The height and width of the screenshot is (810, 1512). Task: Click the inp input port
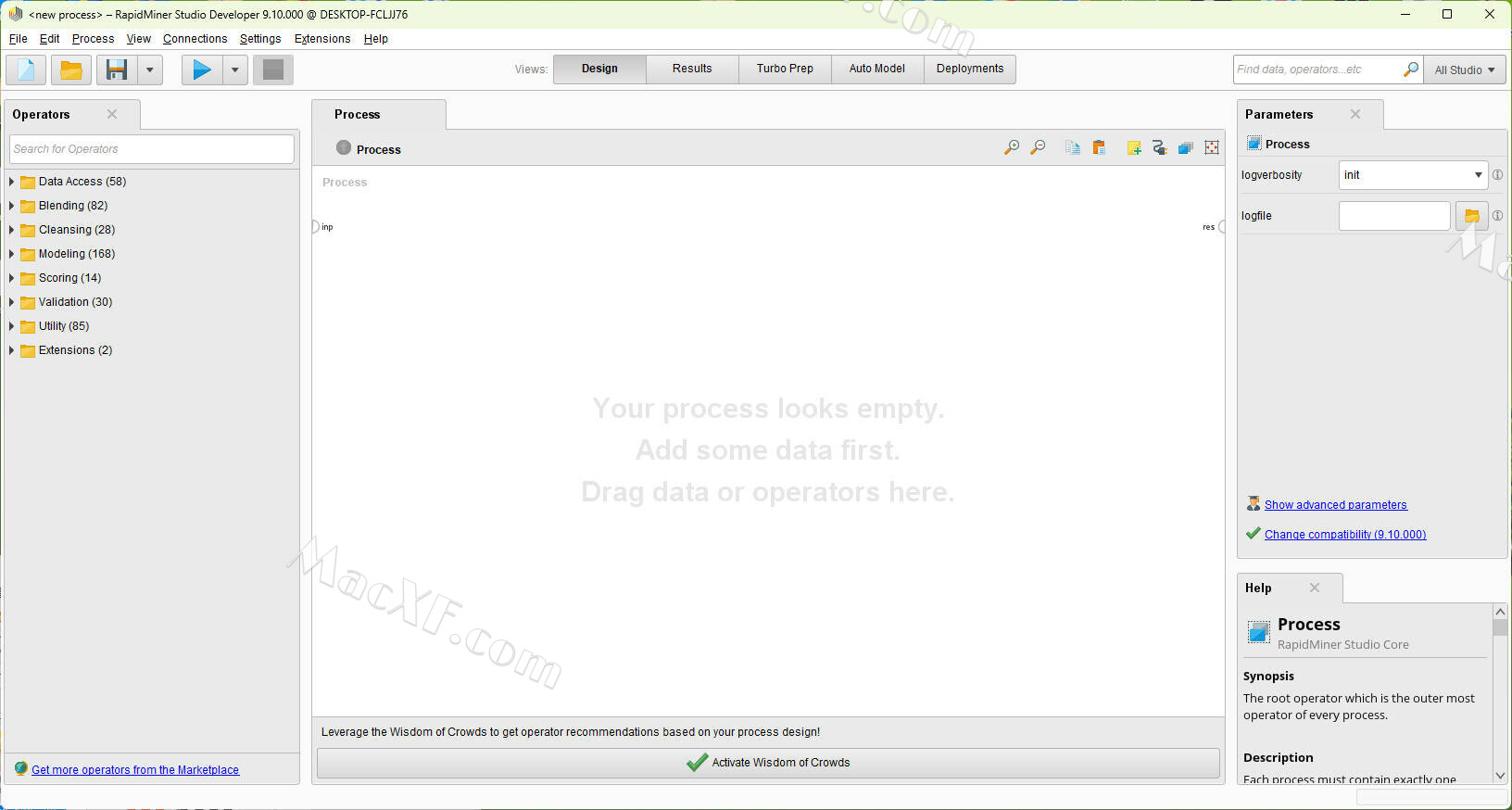315,227
